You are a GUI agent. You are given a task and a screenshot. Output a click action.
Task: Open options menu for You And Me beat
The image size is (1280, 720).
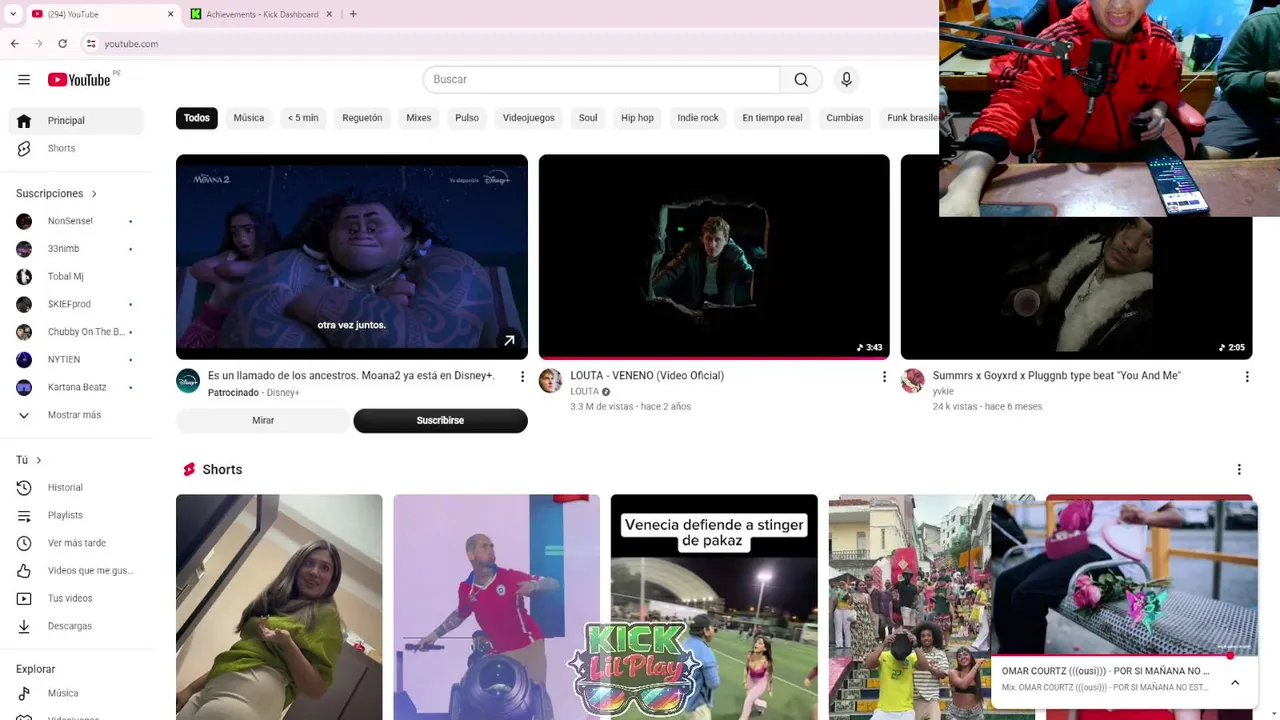click(1247, 377)
